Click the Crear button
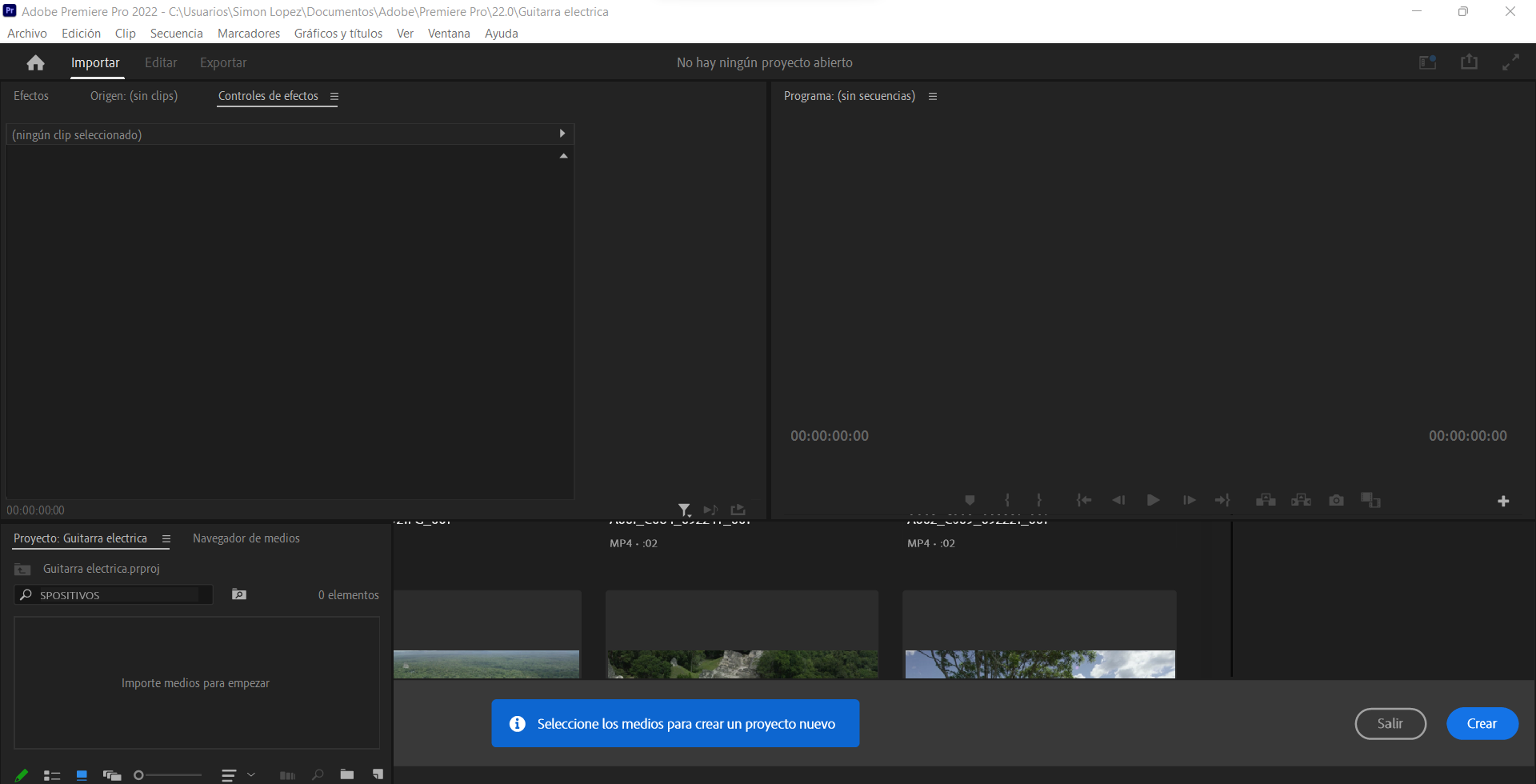 [1482, 722]
